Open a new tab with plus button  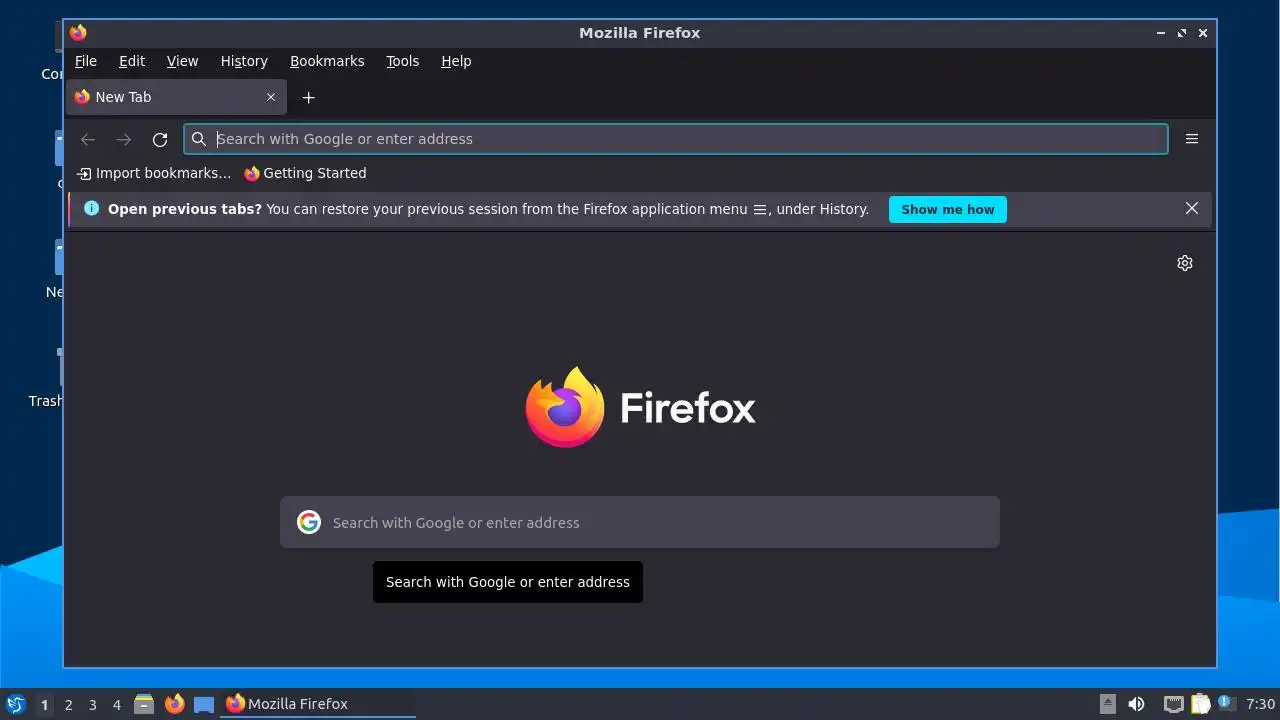click(309, 97)
